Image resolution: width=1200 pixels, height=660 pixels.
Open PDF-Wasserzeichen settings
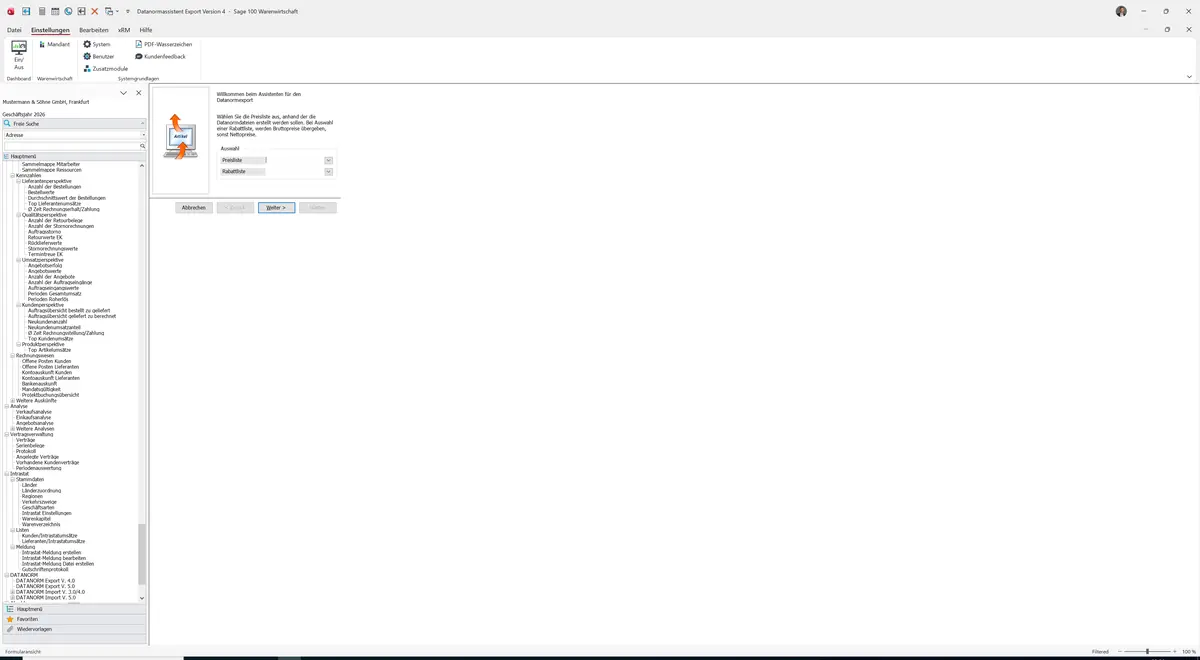point(164,44)
